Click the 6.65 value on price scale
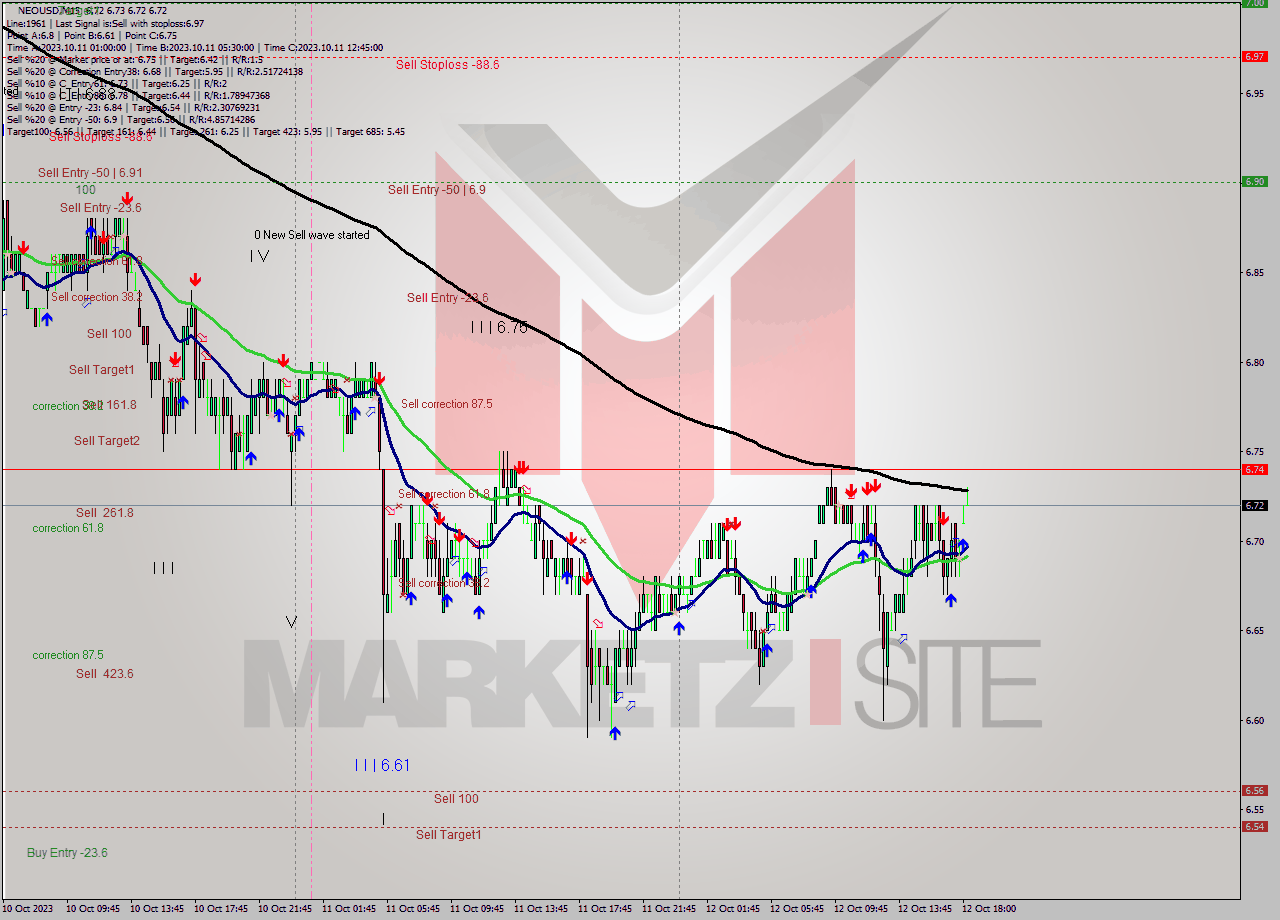This screenshot has width=1280, height=920. [1254, 631]
